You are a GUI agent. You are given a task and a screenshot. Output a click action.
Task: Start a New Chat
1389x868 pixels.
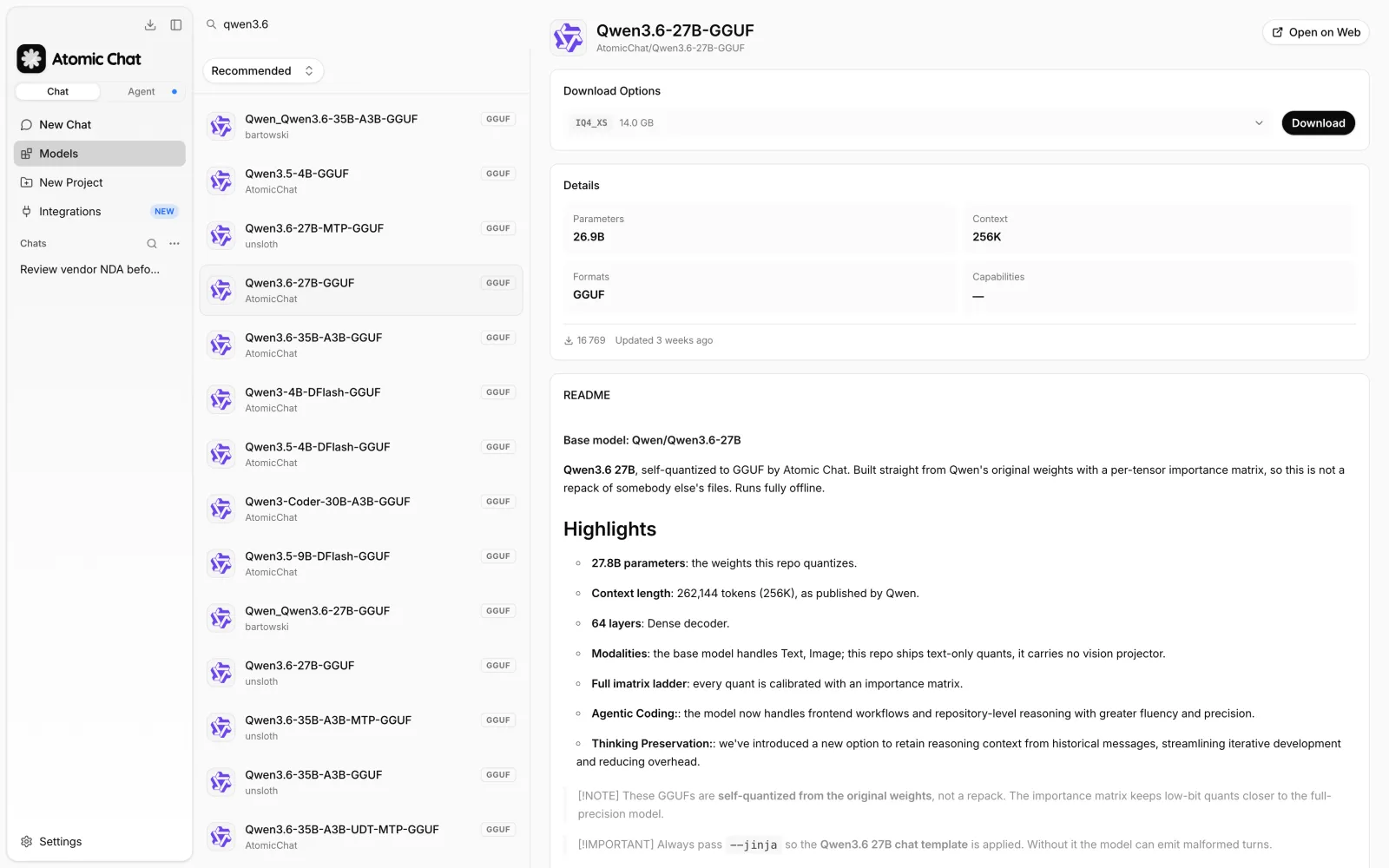[x=100, y=125]
